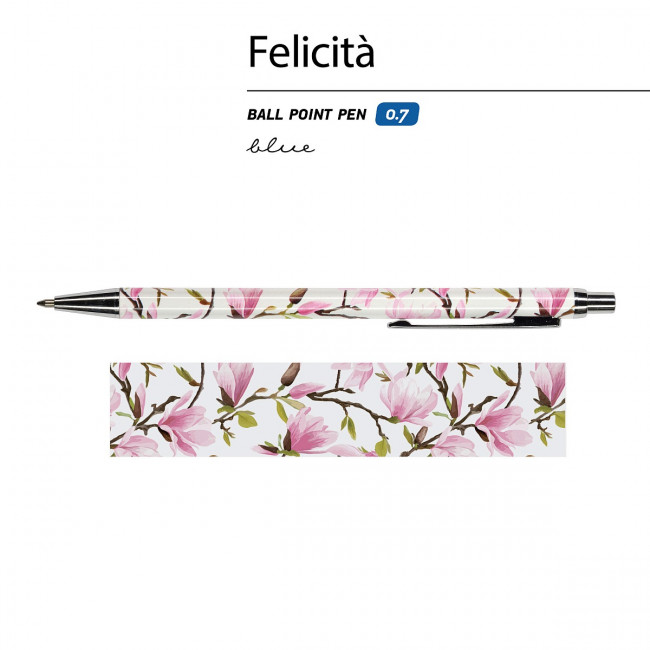Click the word POINT in the product label
The height and width of the screenshot is (650, 650).
tap(310, 114)
